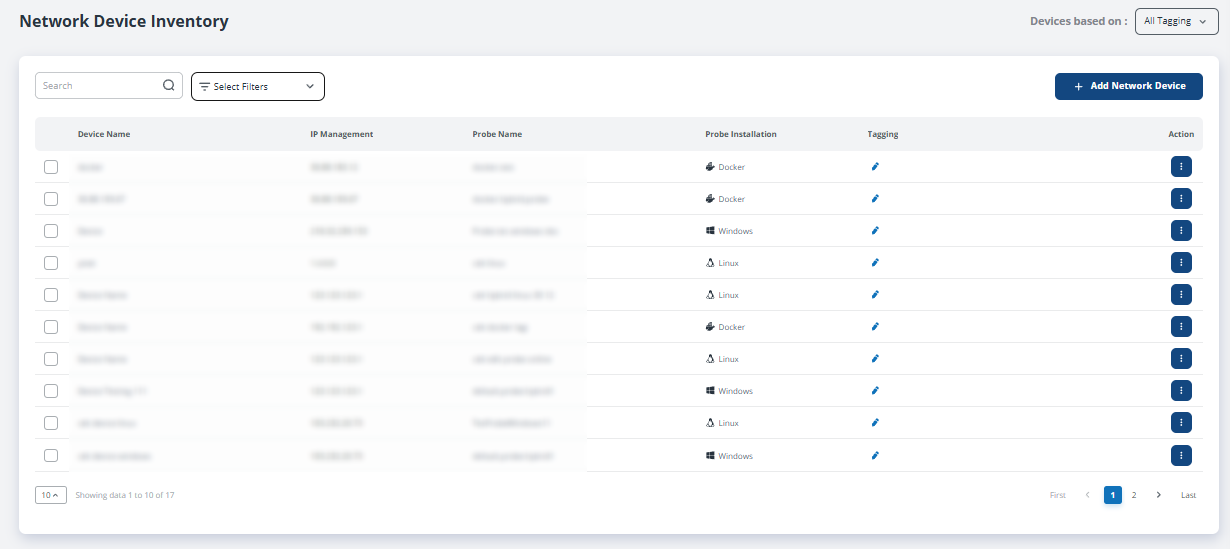Go to page 2 of results
The image size is (1230, 549).
pos(1134,495)
